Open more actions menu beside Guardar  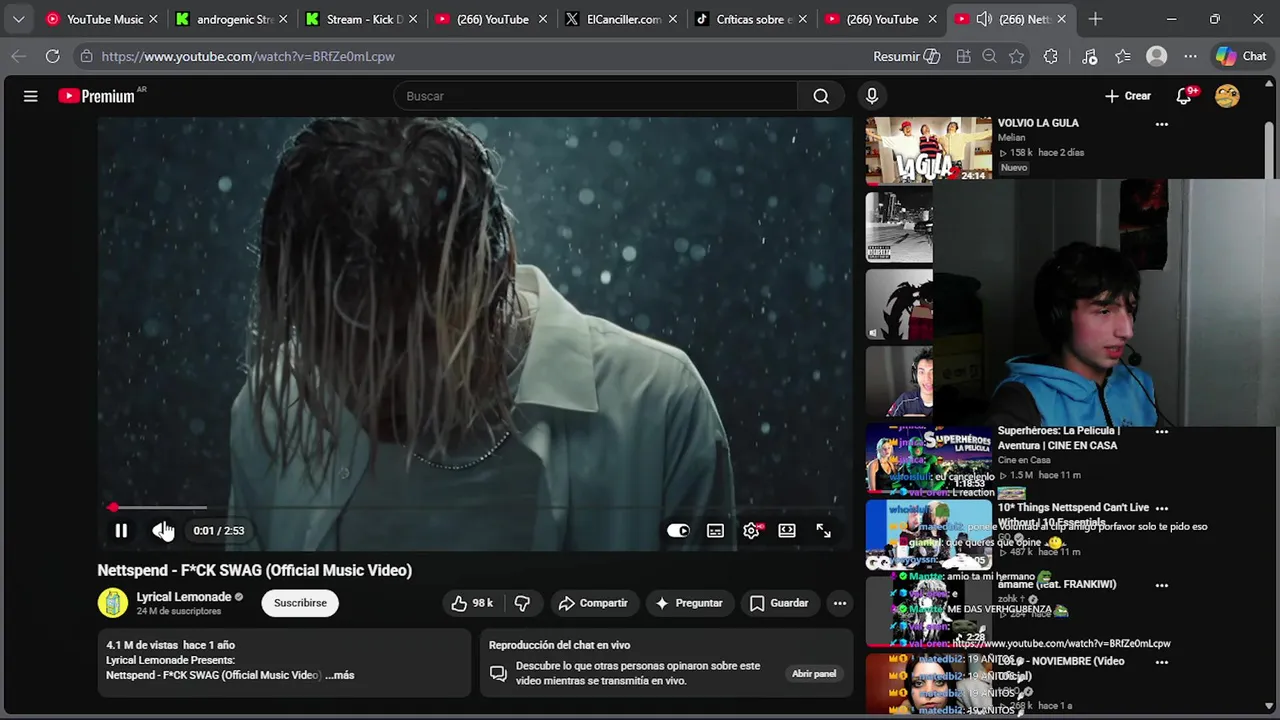pos(840,603)
